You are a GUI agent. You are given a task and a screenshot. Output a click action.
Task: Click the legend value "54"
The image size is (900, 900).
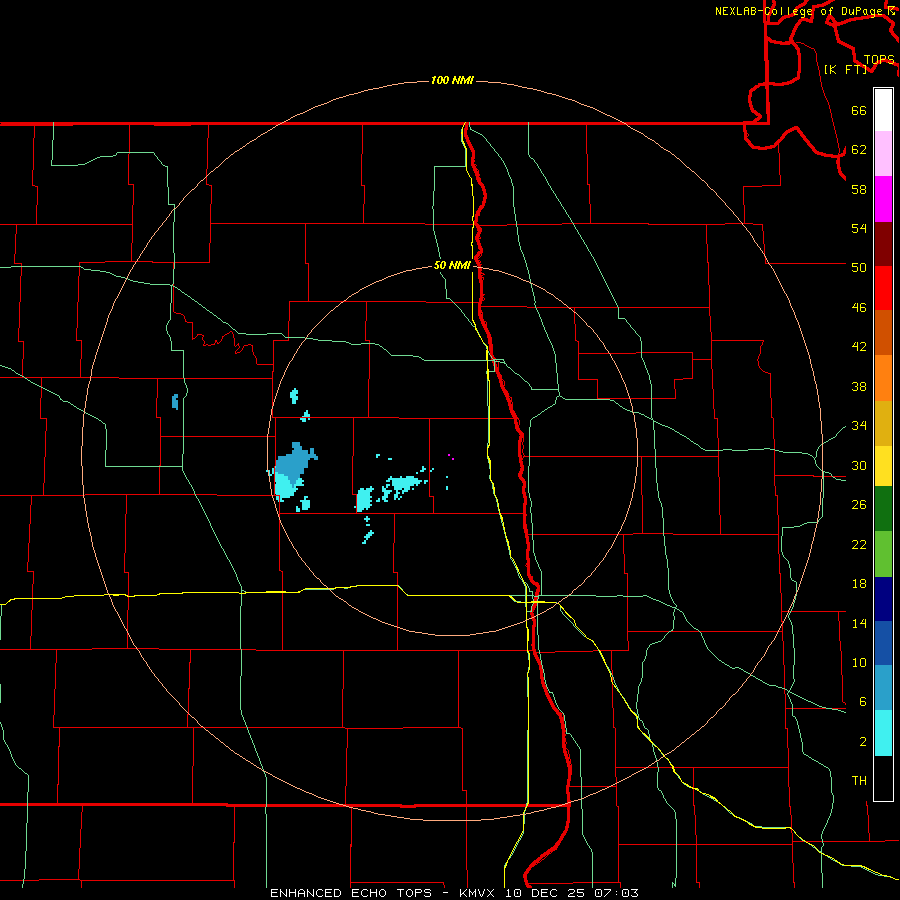click(x=859, y=228)
